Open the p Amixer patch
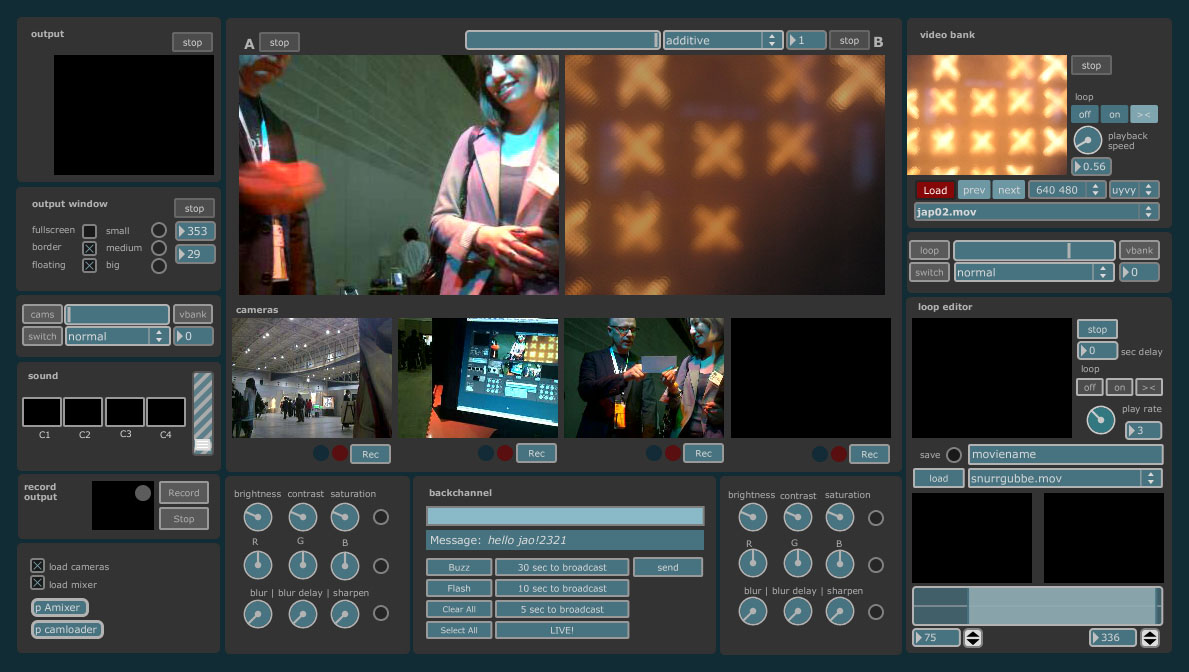The image size is (1189, 672). [x=60, y=607]
